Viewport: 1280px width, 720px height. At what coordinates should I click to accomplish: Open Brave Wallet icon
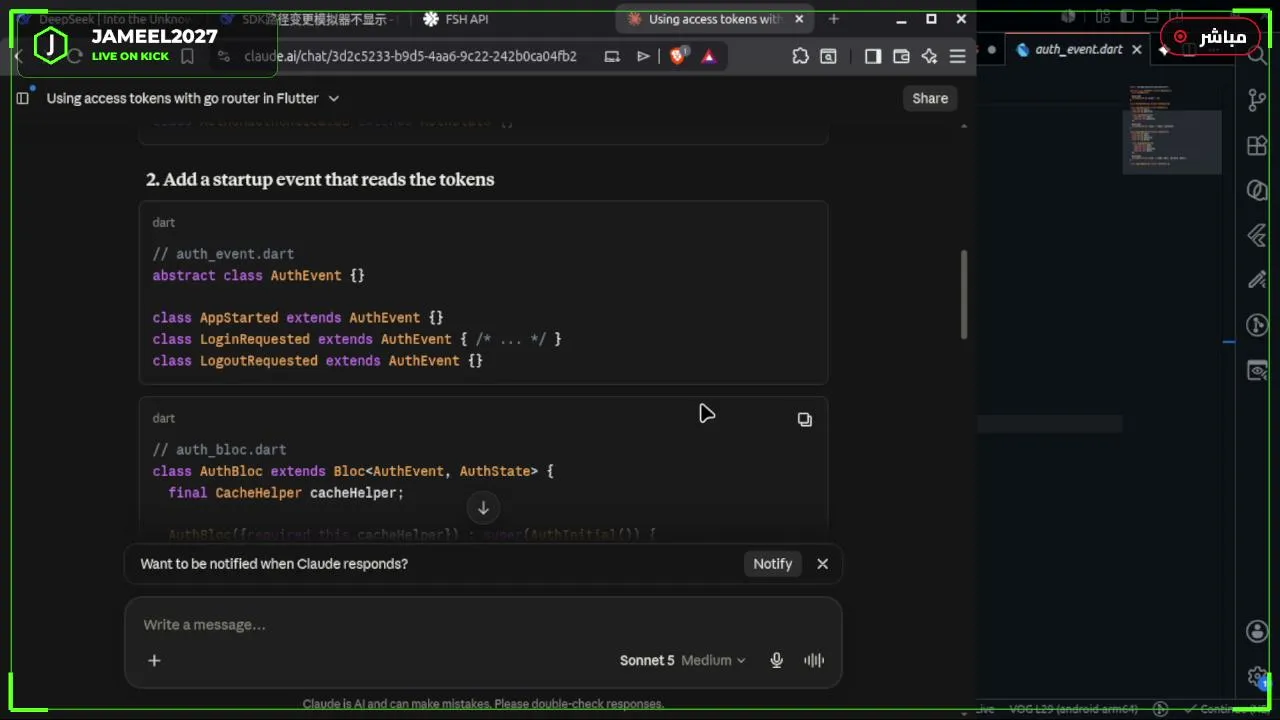(x=901, y=57)
